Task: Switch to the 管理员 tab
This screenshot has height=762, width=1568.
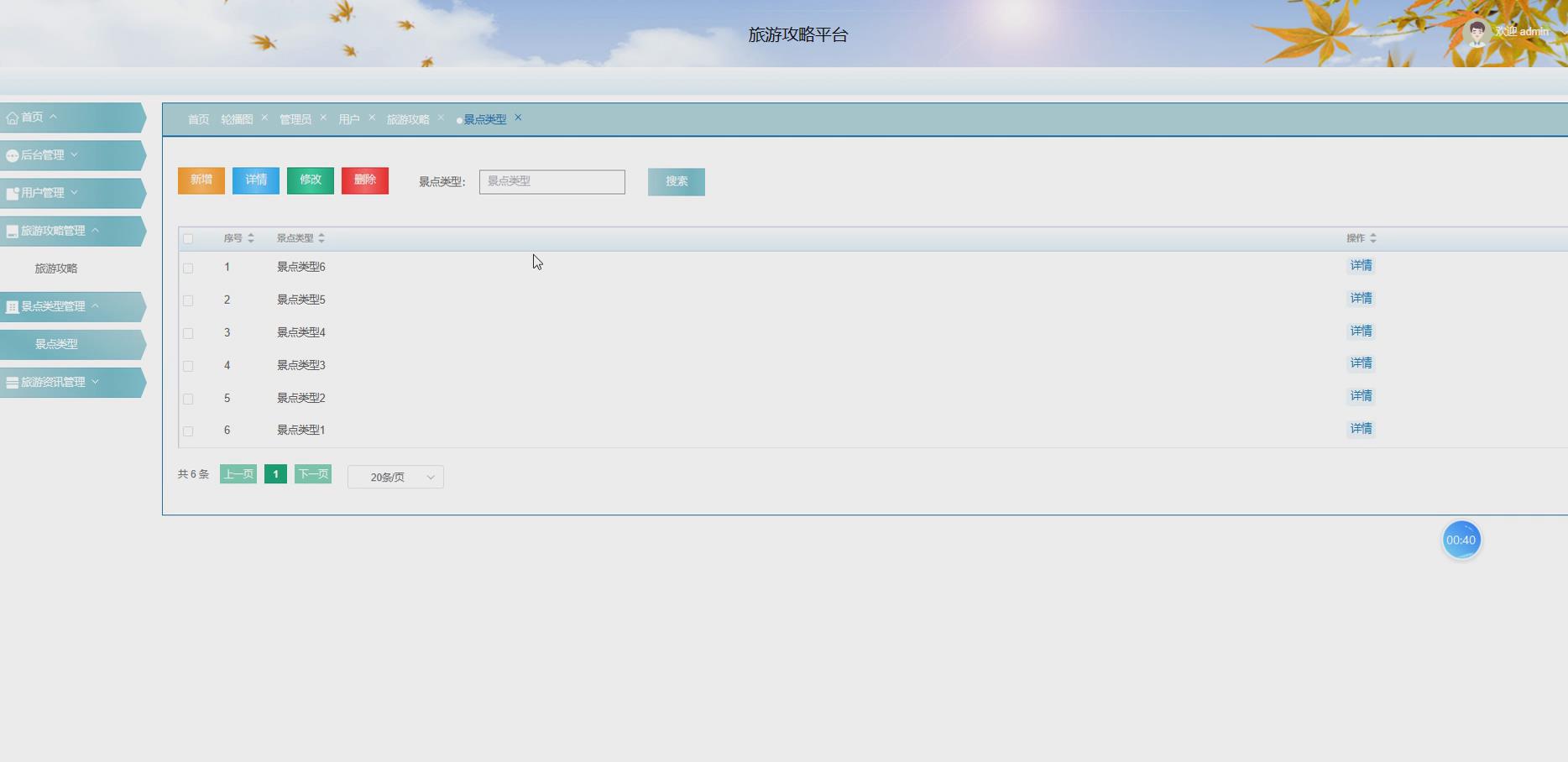Action: pyautogui.click(x=295, y=118)
